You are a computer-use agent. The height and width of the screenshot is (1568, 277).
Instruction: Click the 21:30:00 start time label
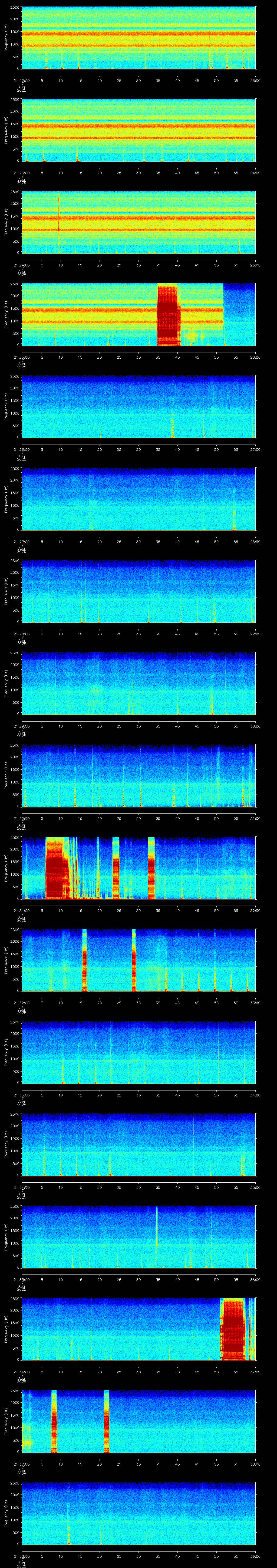(x=21, y=818)
